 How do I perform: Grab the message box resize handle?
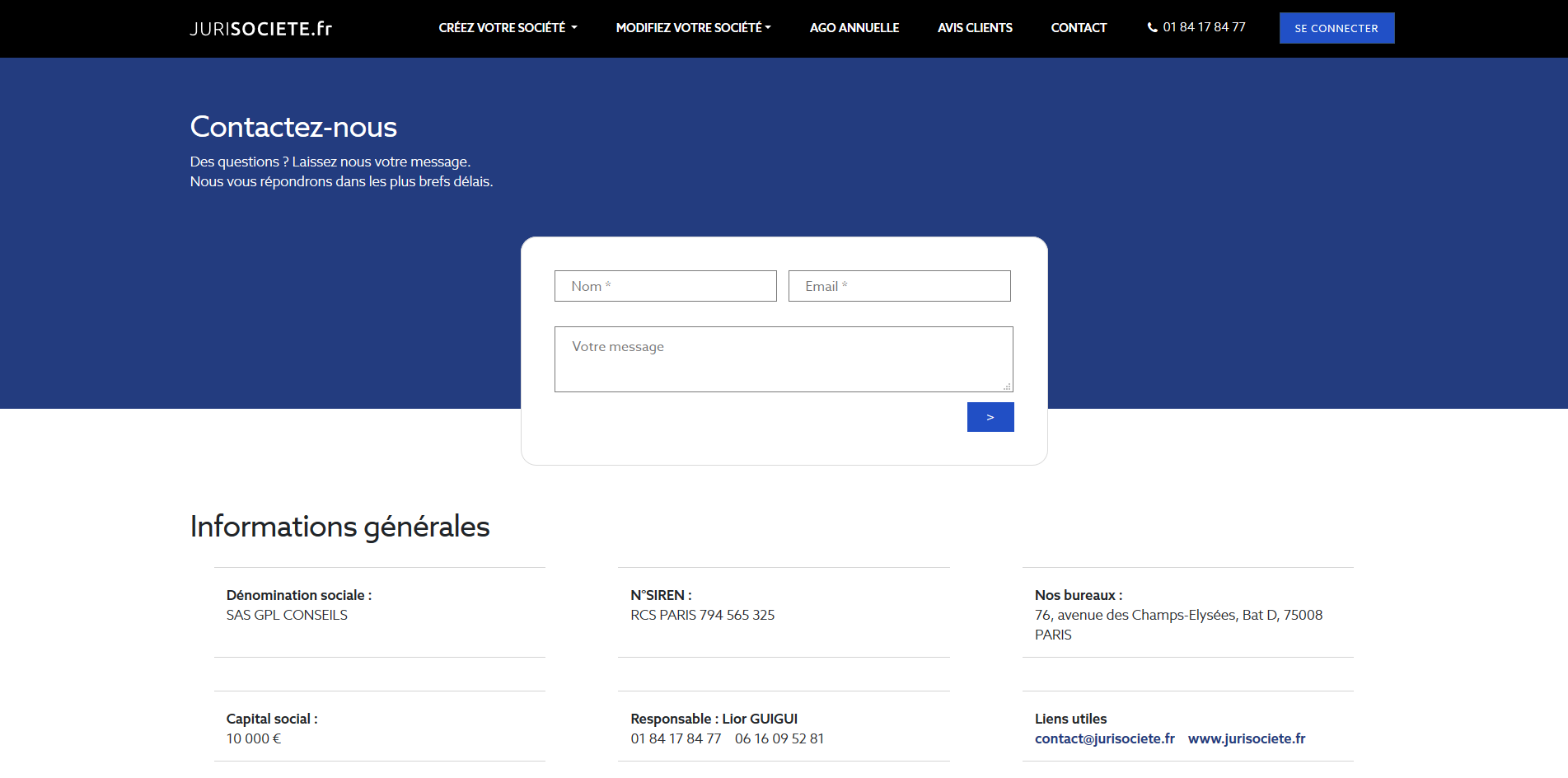1007,387
